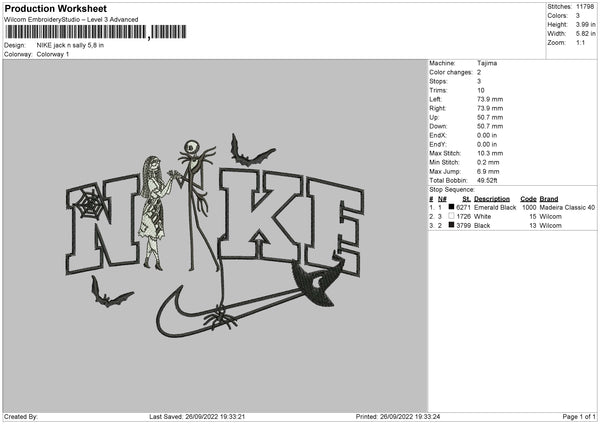600x424 pixels.
Task: Click the Min Stitch value 0.2 mm
Action: [x=488, y=163]
